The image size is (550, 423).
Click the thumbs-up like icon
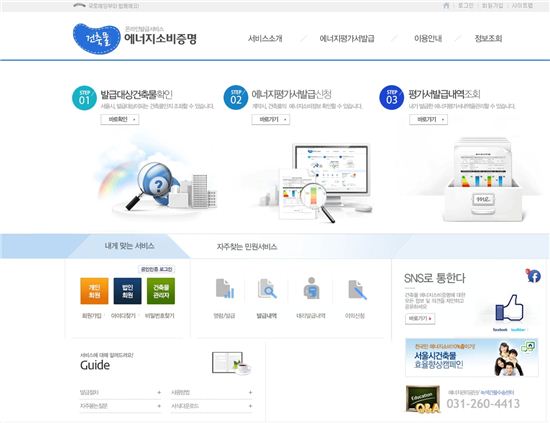[509, 308]
